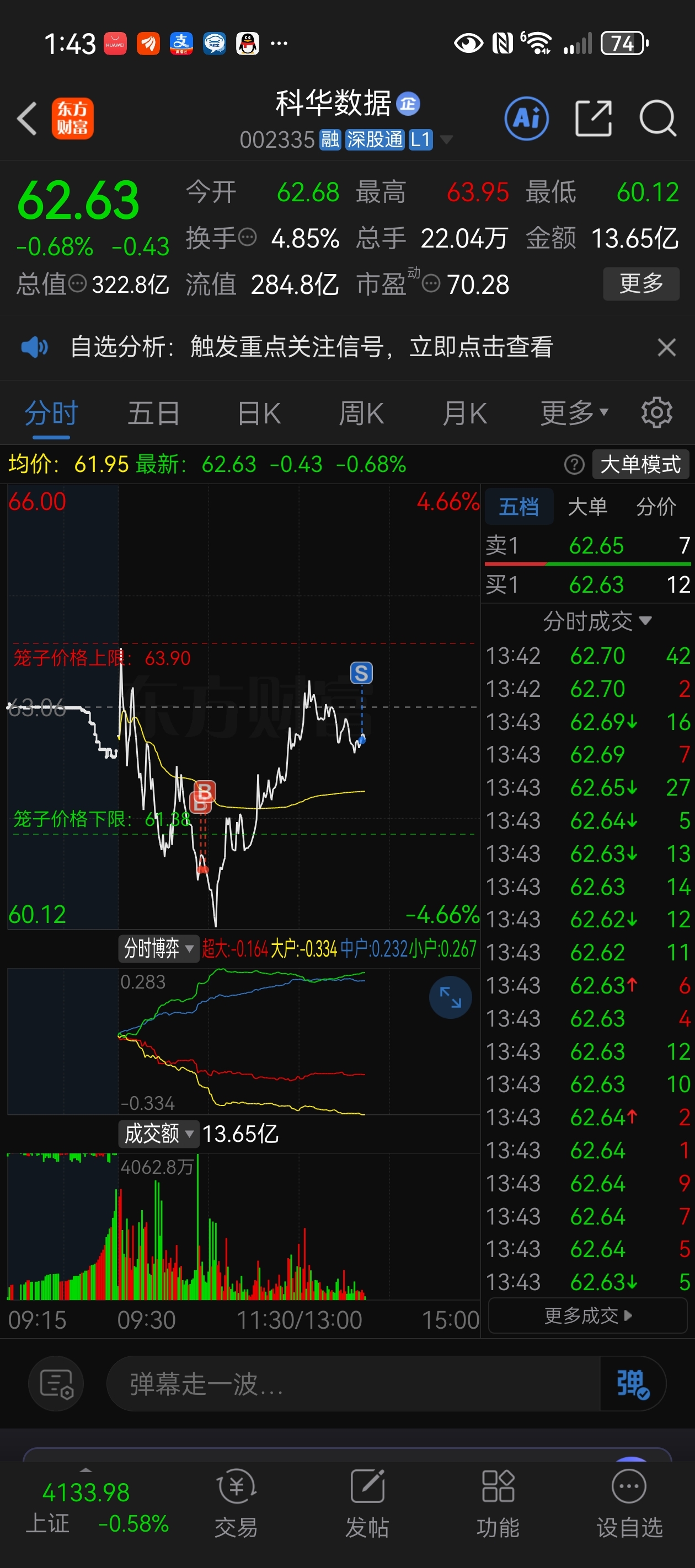This screenshot has height=1568, width=695.
Task: Enable 大单模式 button
Action: pos(640,464)
